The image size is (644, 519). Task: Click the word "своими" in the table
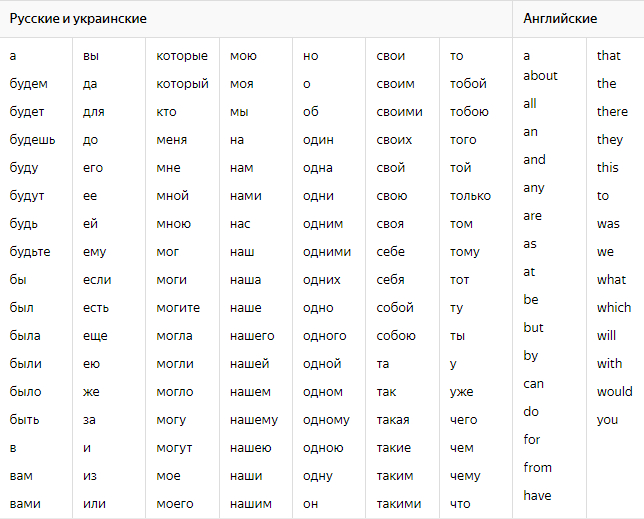pyautogui.click(x=399, y=112)
